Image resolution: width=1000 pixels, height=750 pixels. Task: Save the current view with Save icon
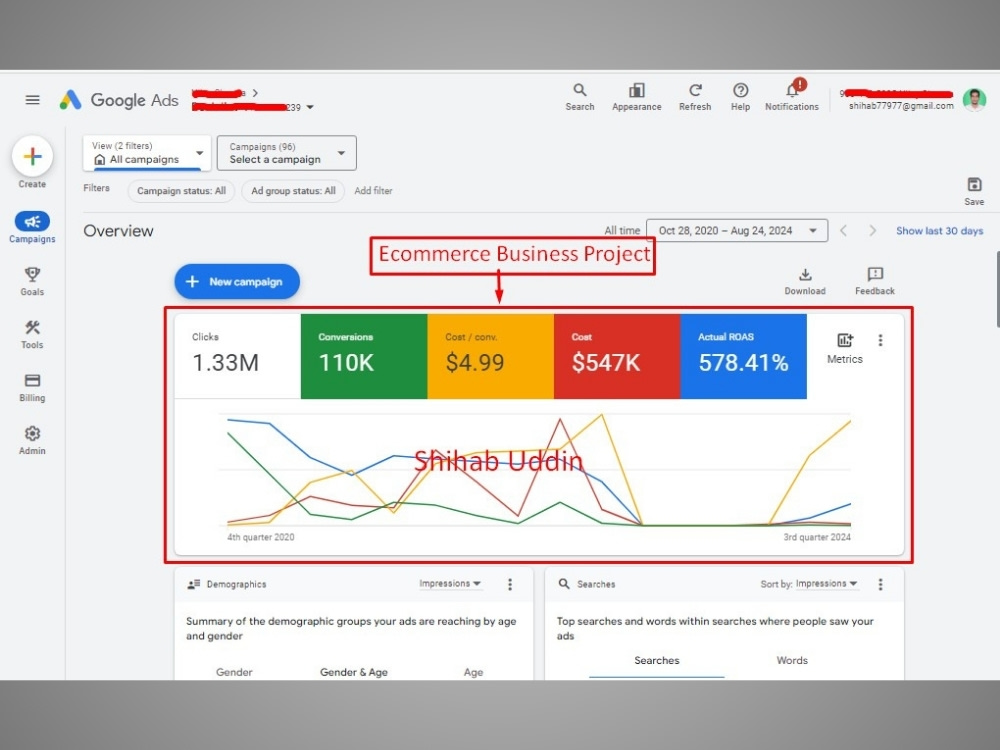click(974, 191)
